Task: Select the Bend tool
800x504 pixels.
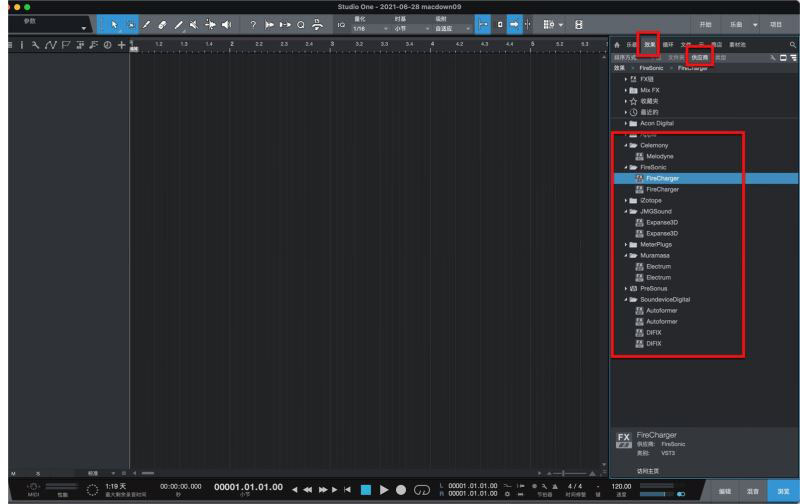Action: tap(210, 24)
